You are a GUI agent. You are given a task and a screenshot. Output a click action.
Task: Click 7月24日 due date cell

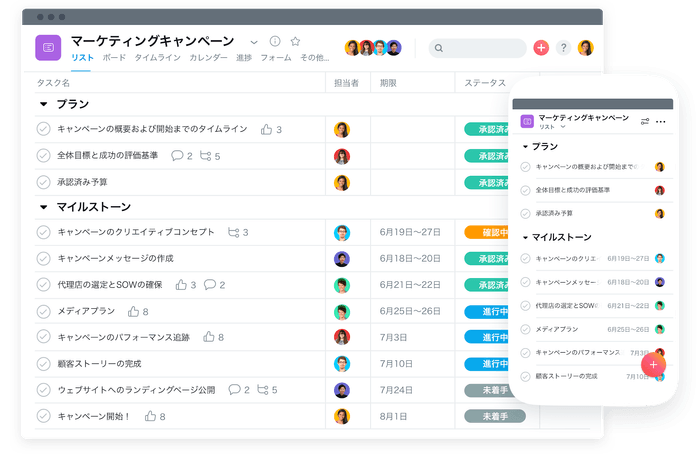[x=396, y=390]
